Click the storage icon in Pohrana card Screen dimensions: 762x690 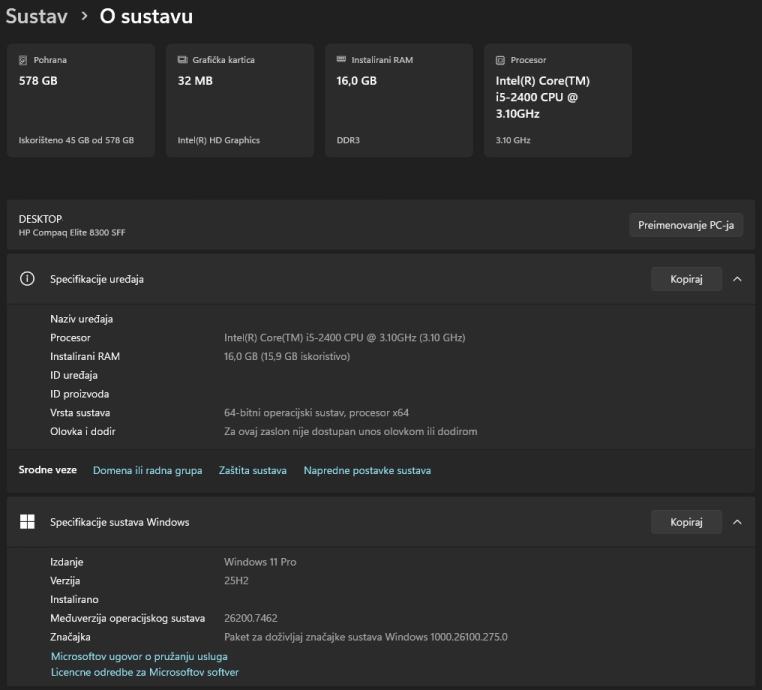pyautogui.click(x=23, y=60)
